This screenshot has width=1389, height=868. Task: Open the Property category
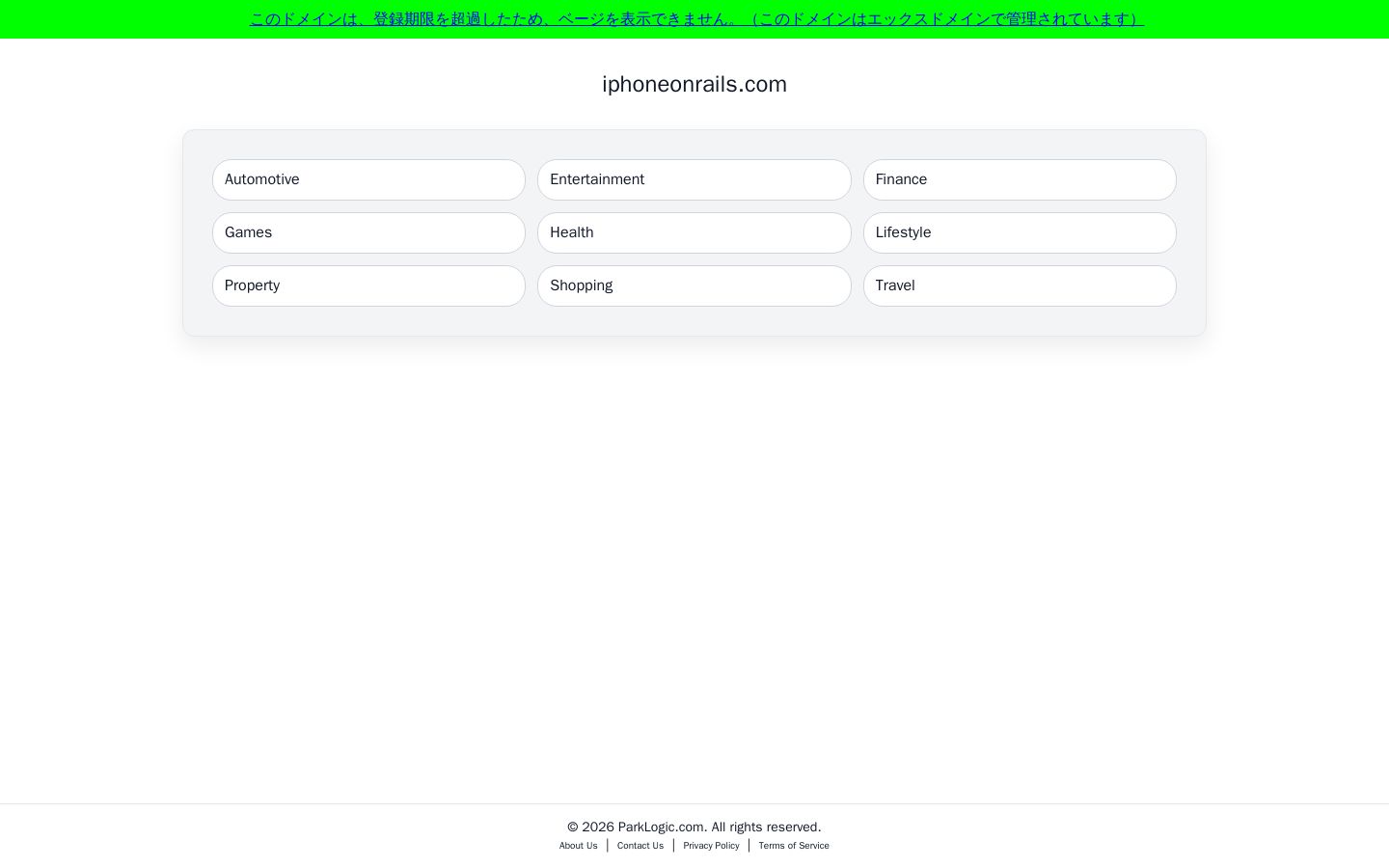tap(368, 285)
